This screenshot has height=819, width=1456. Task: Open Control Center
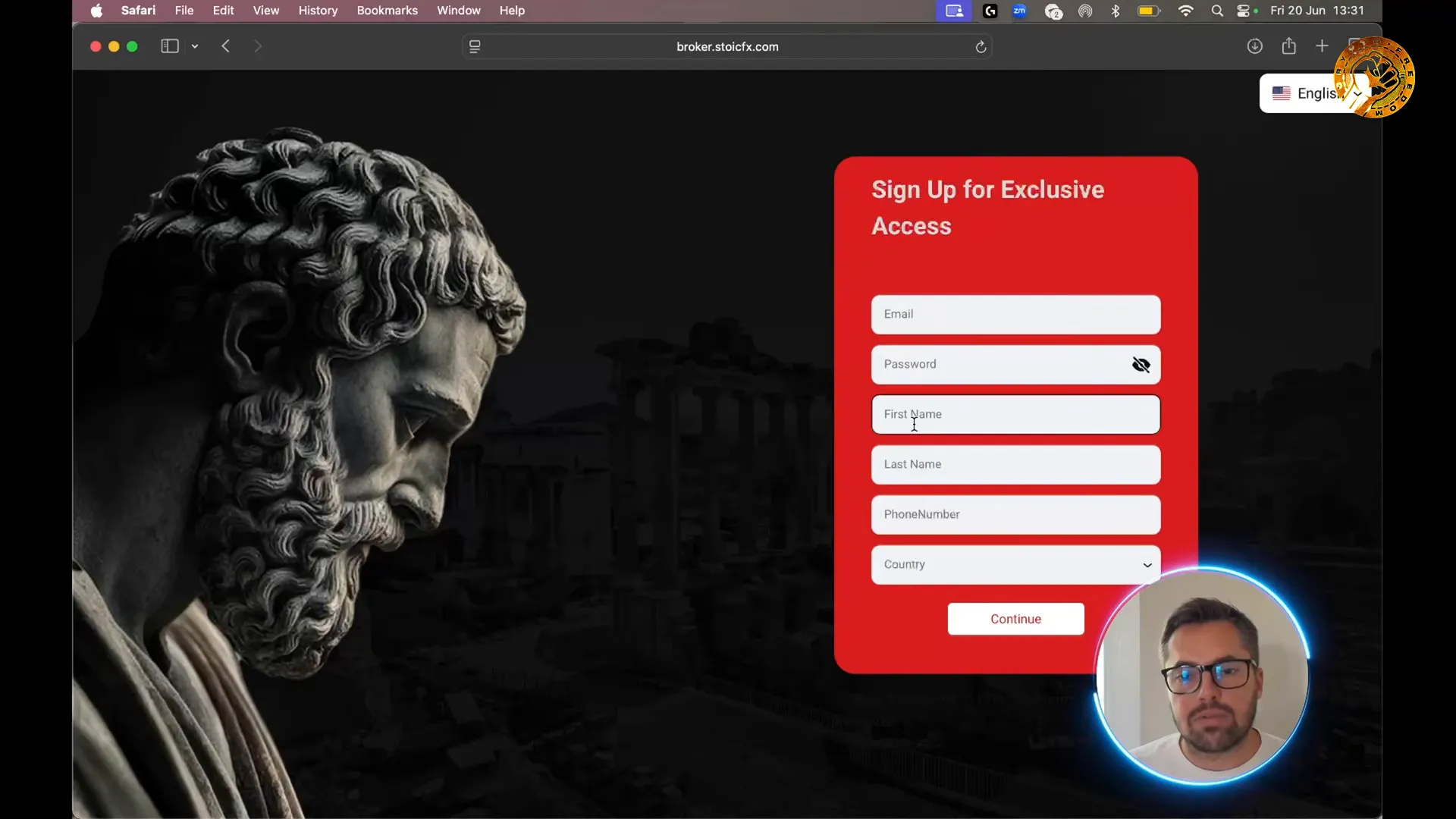click(1244, 11)
